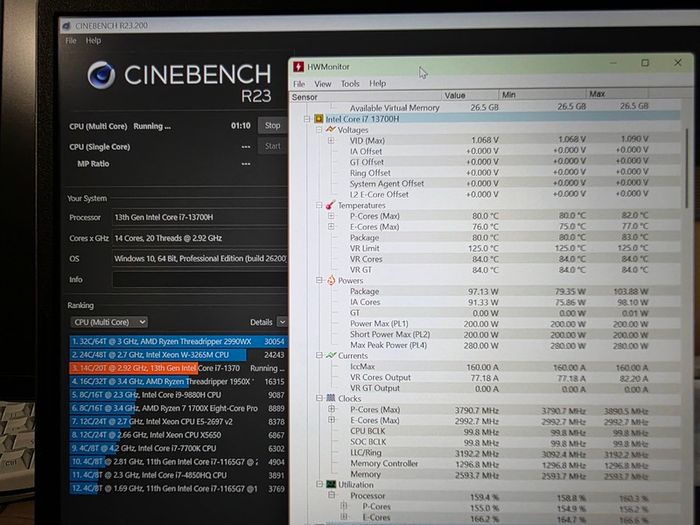Image resolution: width=700 pixels, height=525 pixels.
Task: Collapse the Temperatures tree section
Action: [x=319, y=205]
